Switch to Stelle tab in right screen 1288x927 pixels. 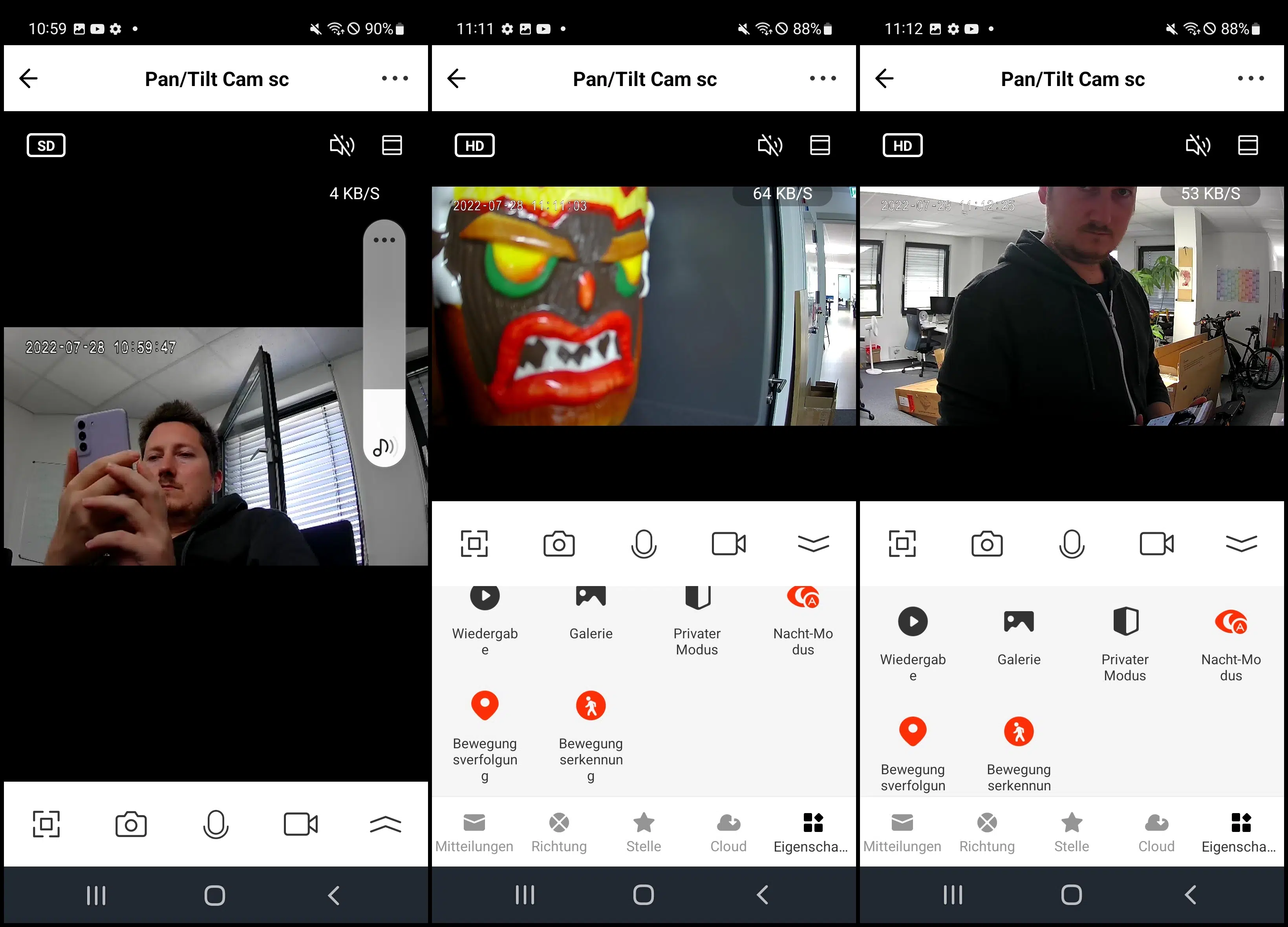(1072, 832)
